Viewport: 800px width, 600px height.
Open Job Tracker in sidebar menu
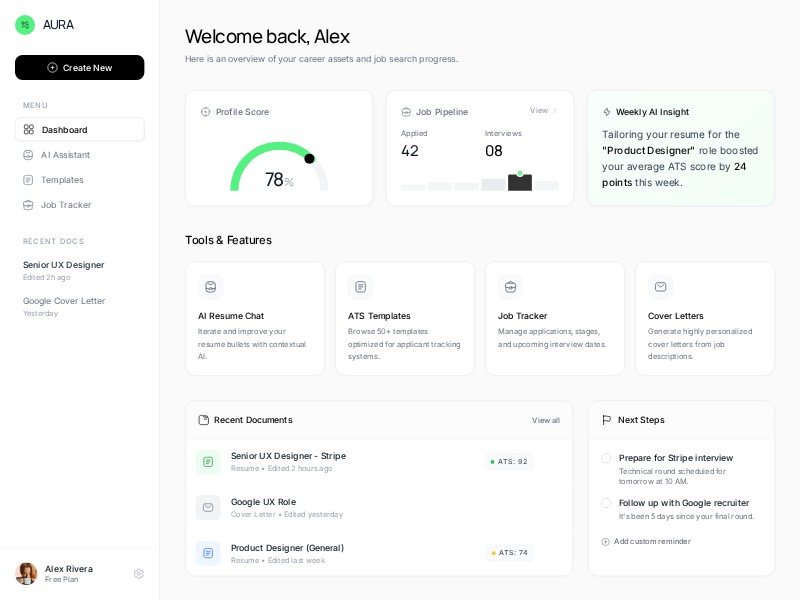(66, 205)
